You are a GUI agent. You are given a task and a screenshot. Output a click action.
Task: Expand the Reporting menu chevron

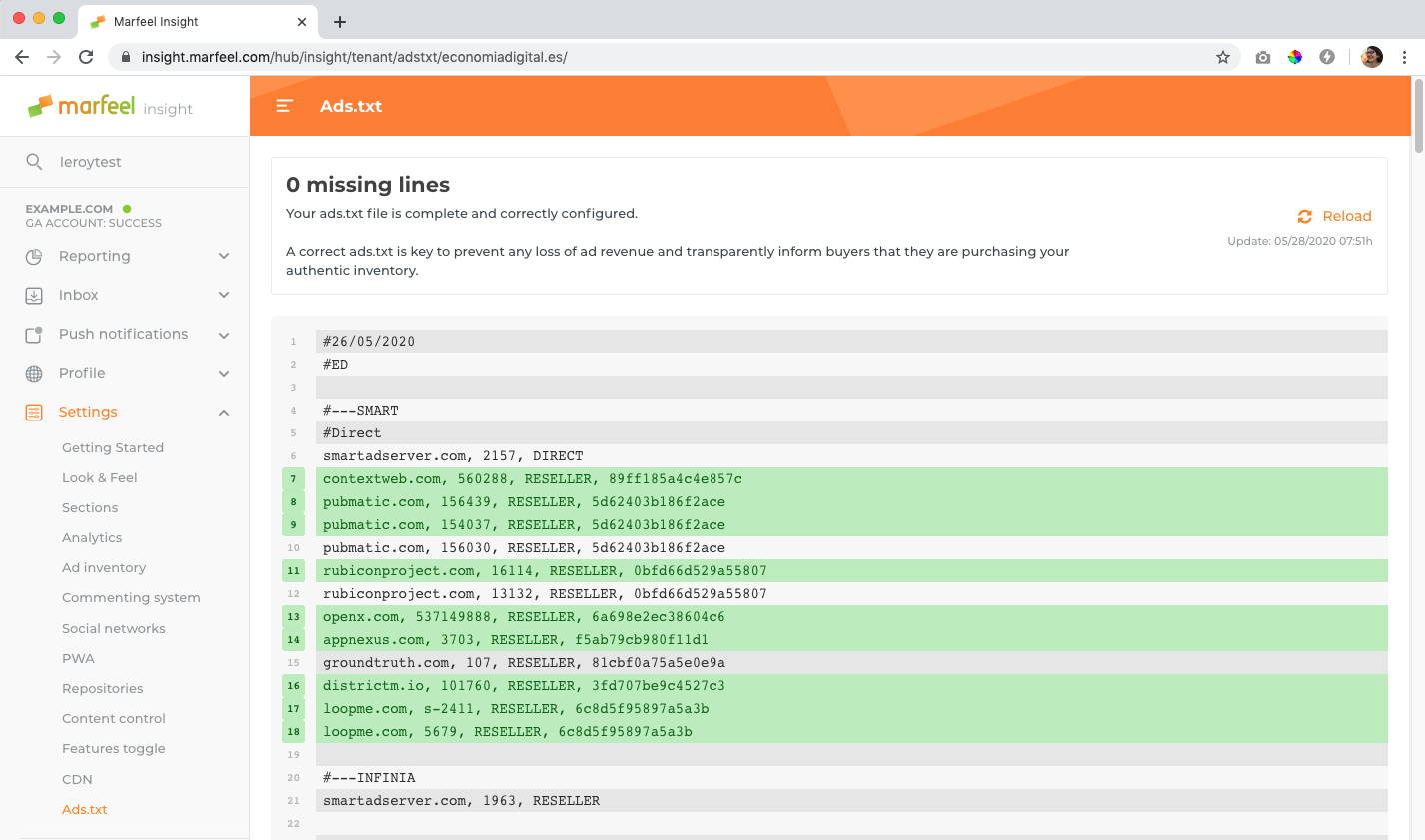tap(224, 256)
